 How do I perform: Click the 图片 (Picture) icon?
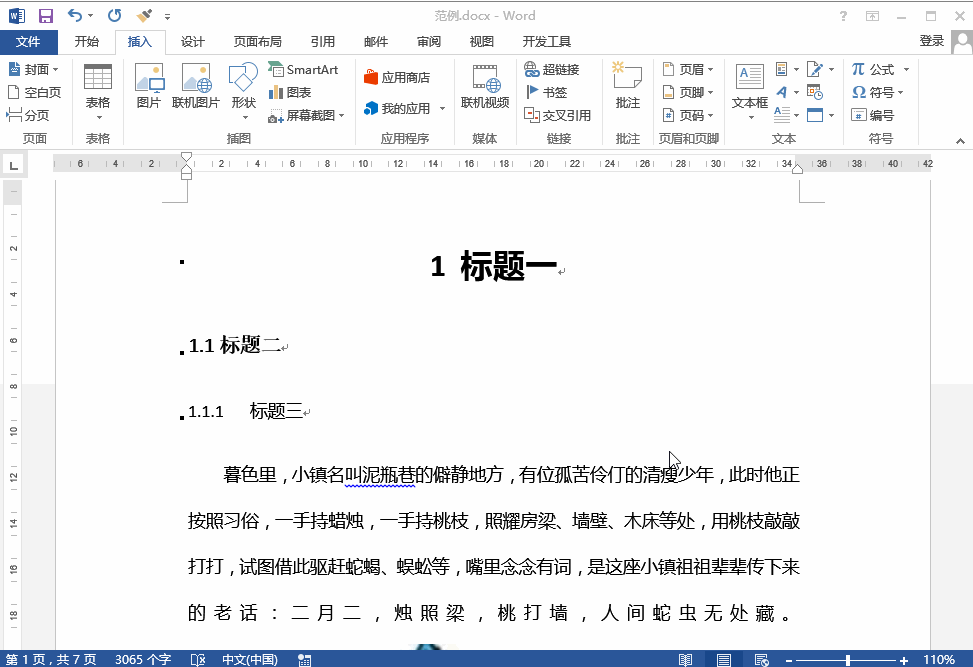tap(148, 86)
